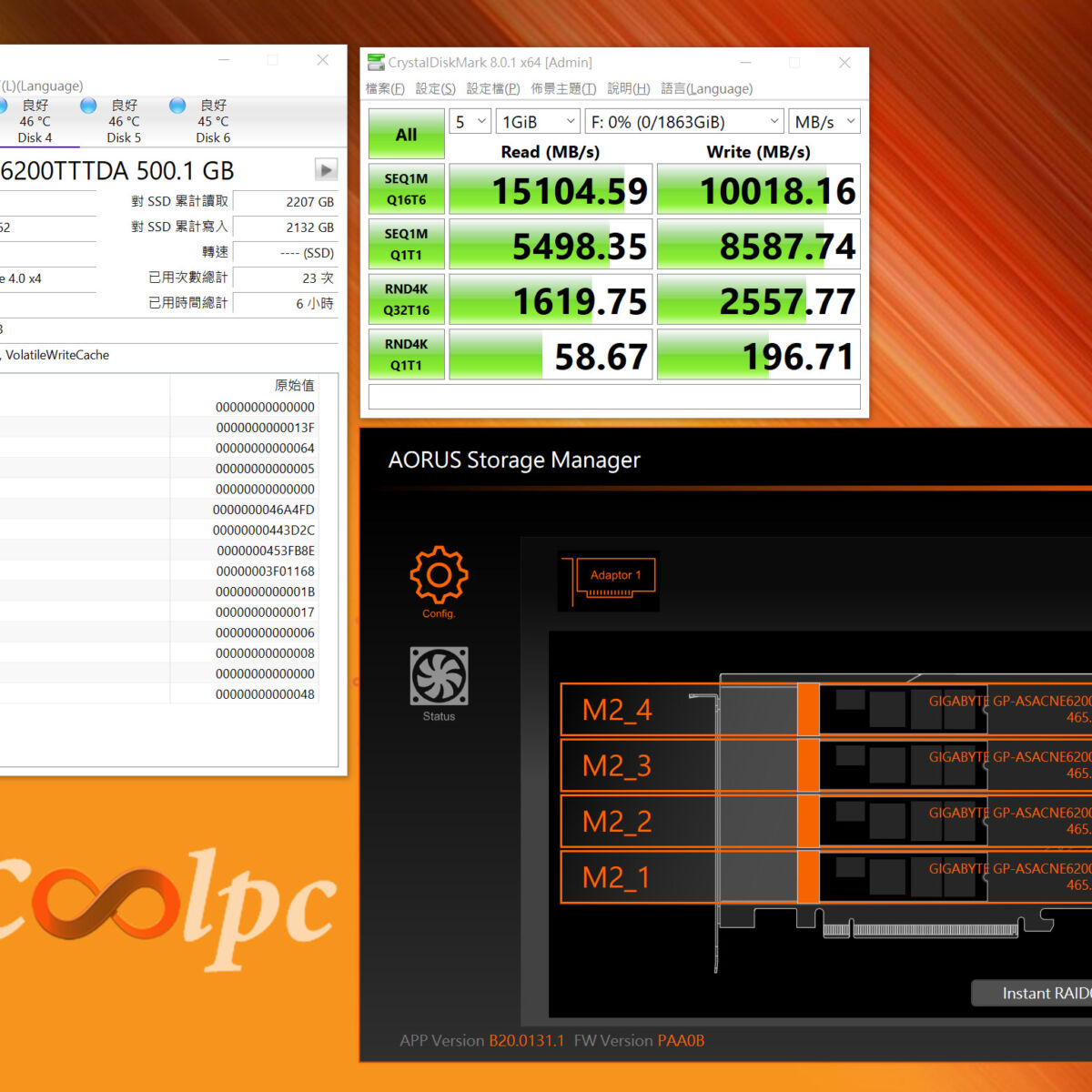Click the RND4K Q1T1 read value 58.67

click(x=551, y=354)
